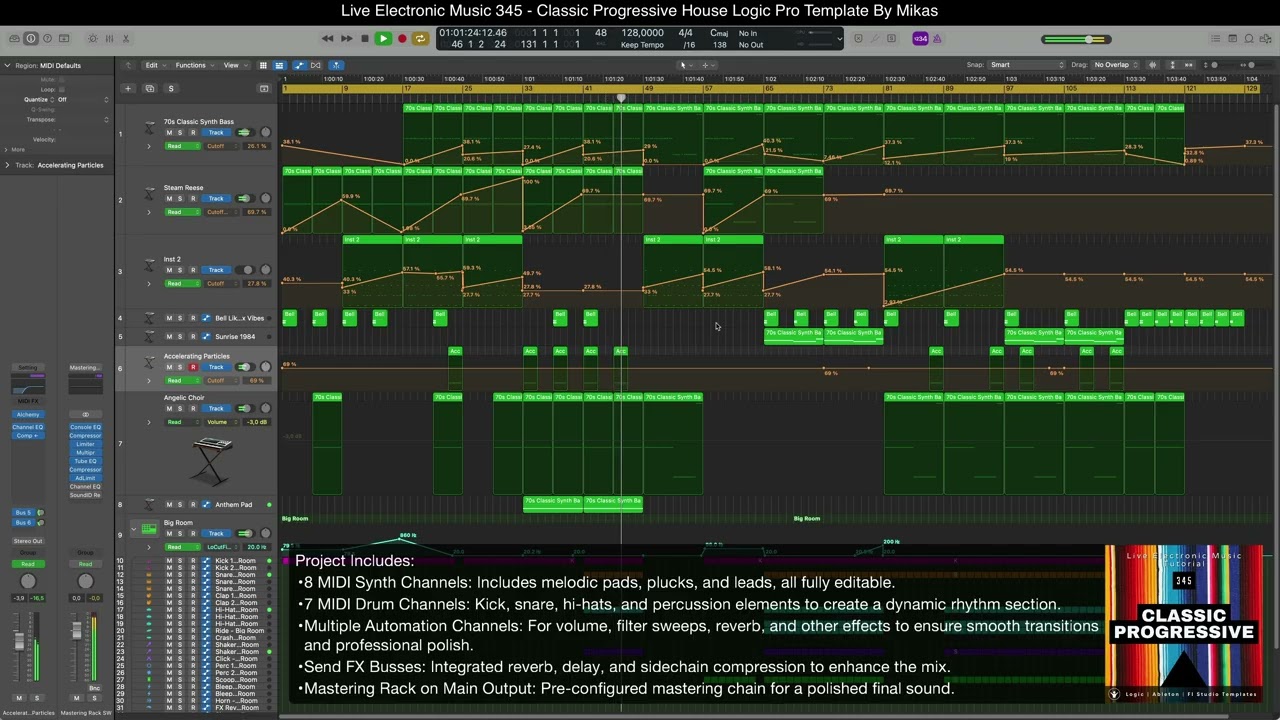This screenshot has height=720, width=1280.
Task: Expand 70s Classic Synth Bass automation lanes
Action: coord(149,146)
